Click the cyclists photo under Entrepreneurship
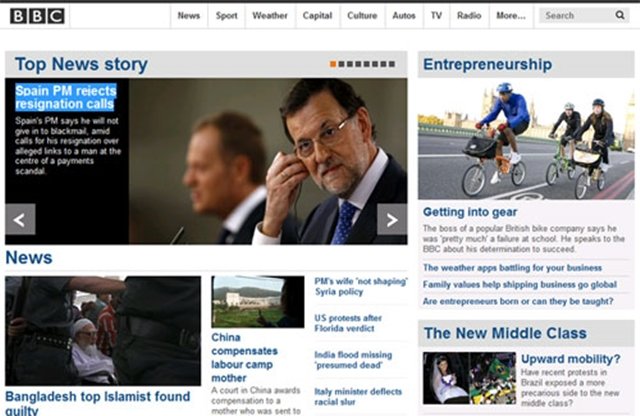Image resolution: width=640 pixels, height=416 pixels. click(526, 139)
